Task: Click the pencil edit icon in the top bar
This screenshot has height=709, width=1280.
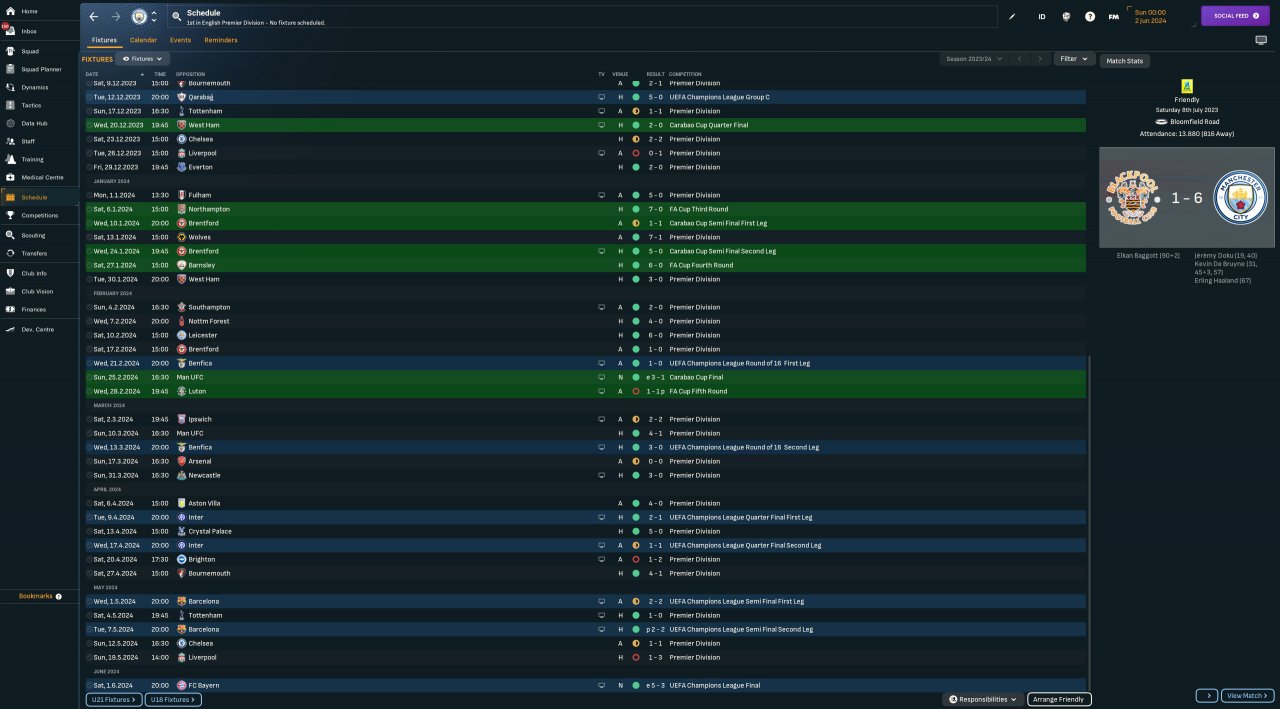Action: [1012, 17]
